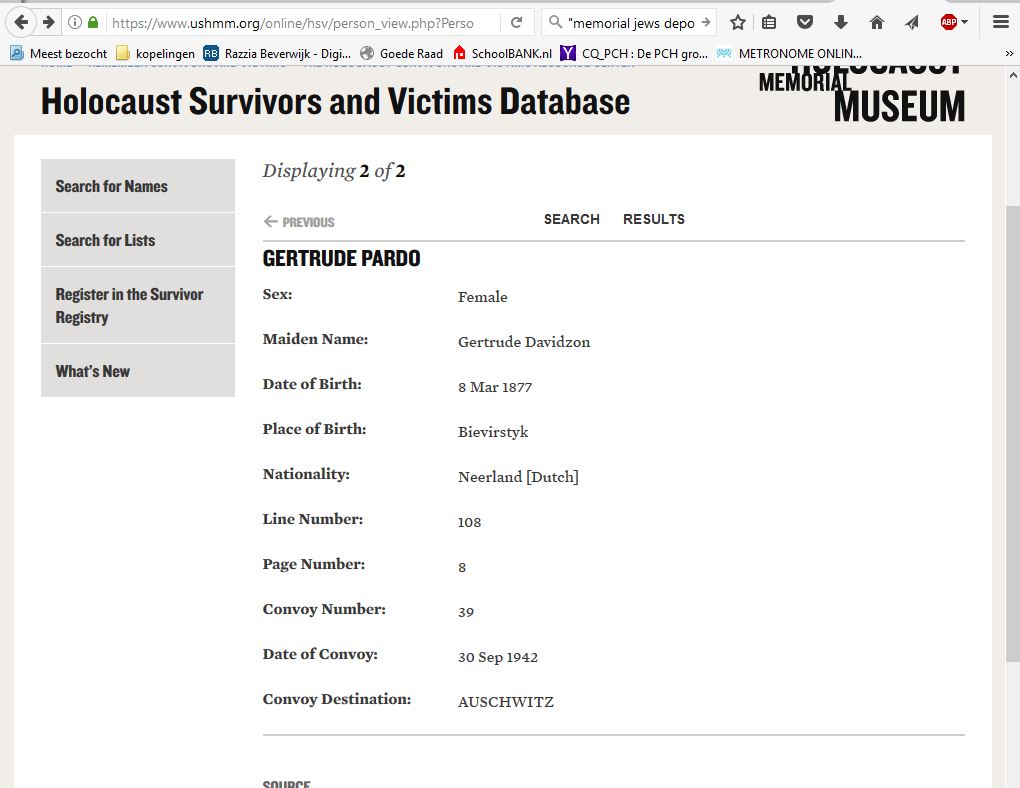Open the Razzia Beverwijk bookmark
Image resolution: width=1020 pixels, height=788 pixels.
tap(277, 53)
